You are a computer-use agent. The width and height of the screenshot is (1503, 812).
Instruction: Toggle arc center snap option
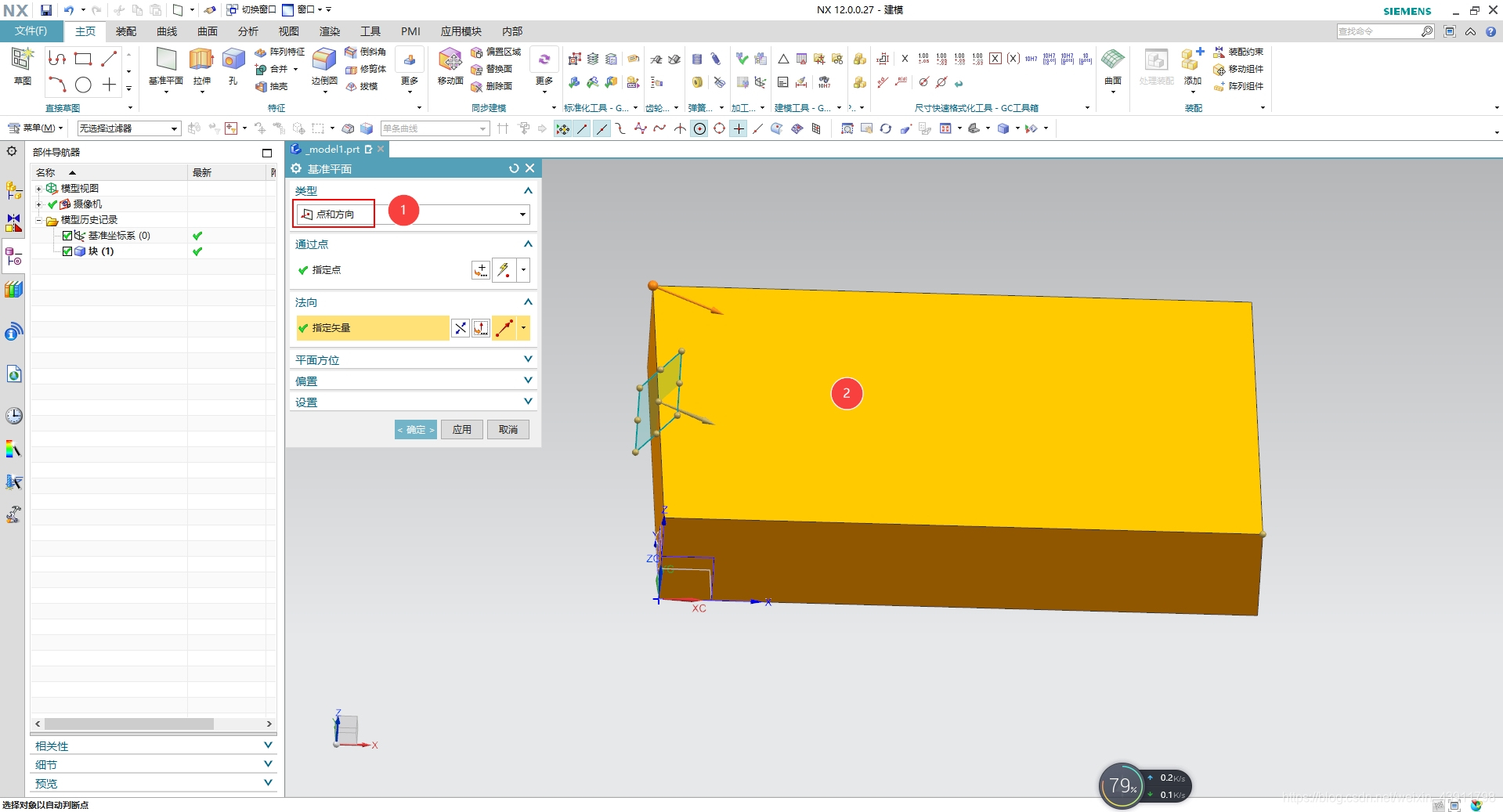[x=699, y=129]
